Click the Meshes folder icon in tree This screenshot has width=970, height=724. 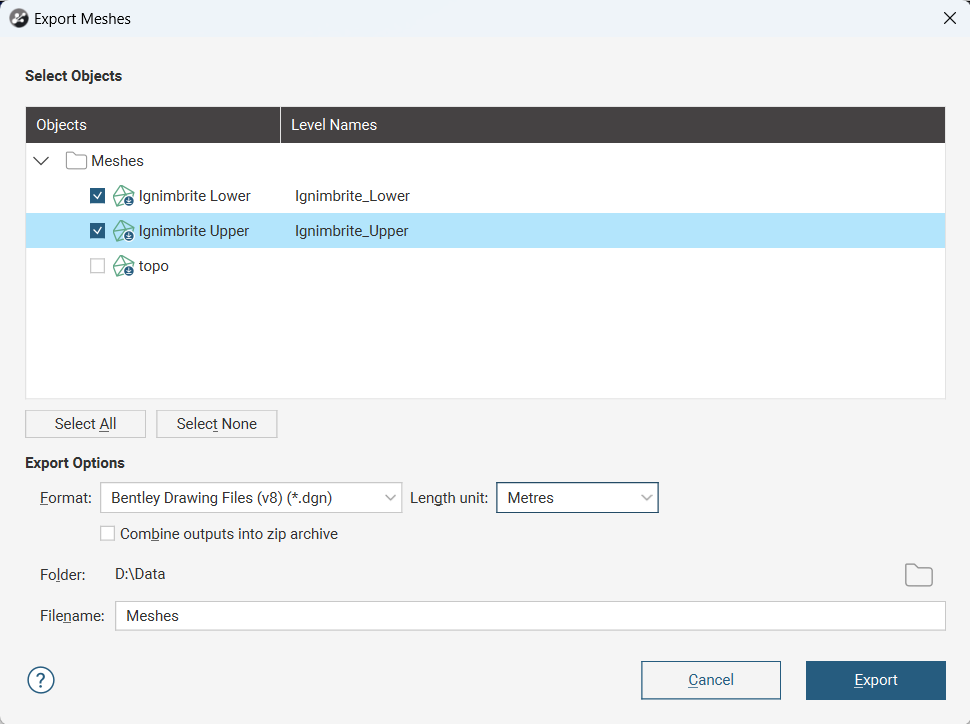click(76, 161)
